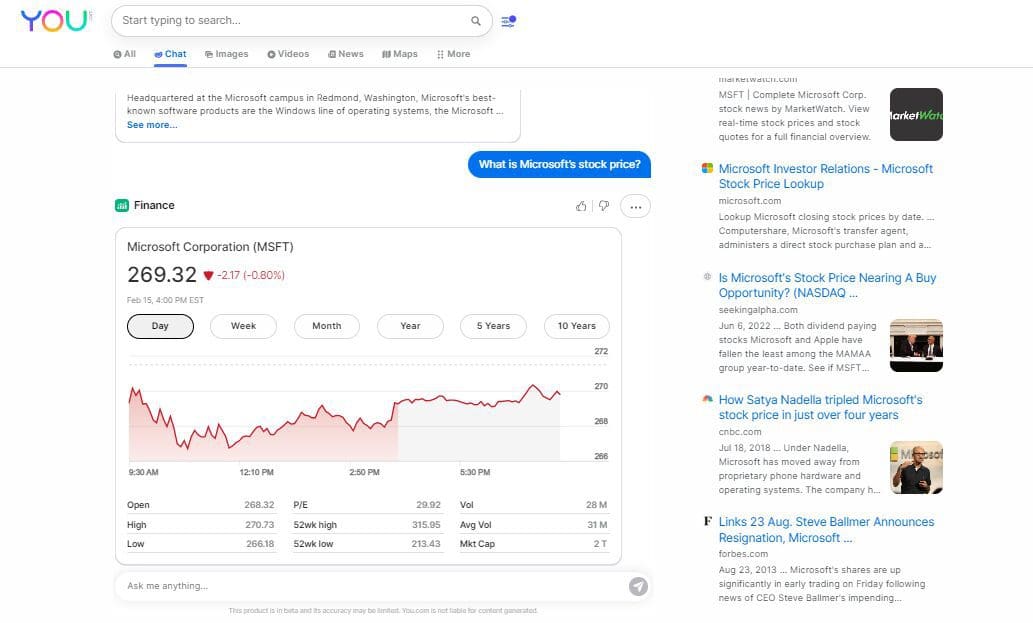Click the send message arrow icon

(x=638, y=586)
